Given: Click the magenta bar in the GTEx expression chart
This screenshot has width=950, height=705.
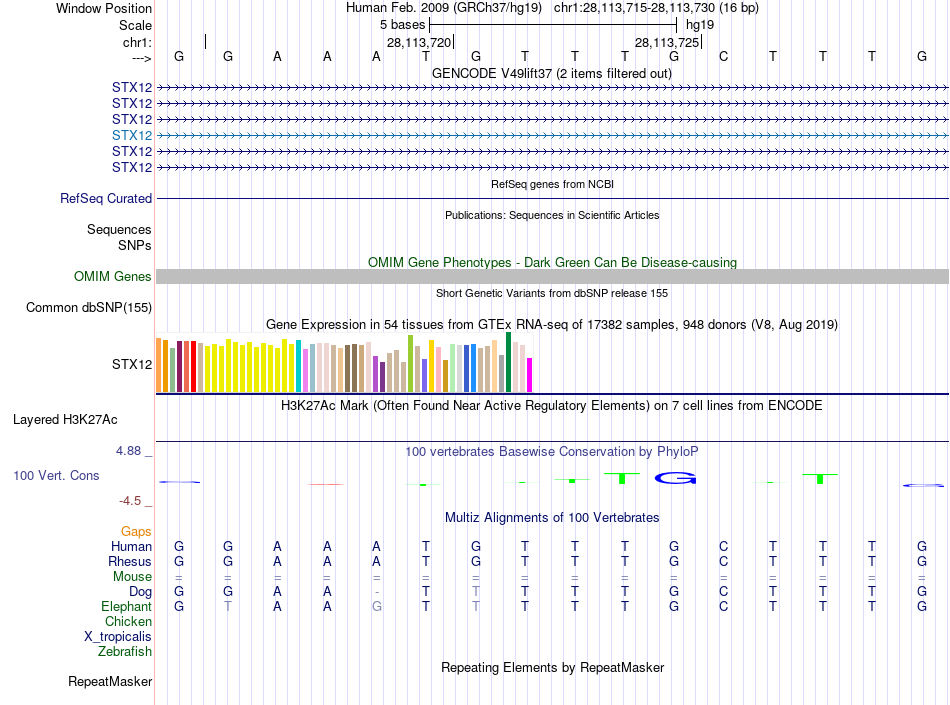Looking at the screenshot, I should [x=530, y=375].
